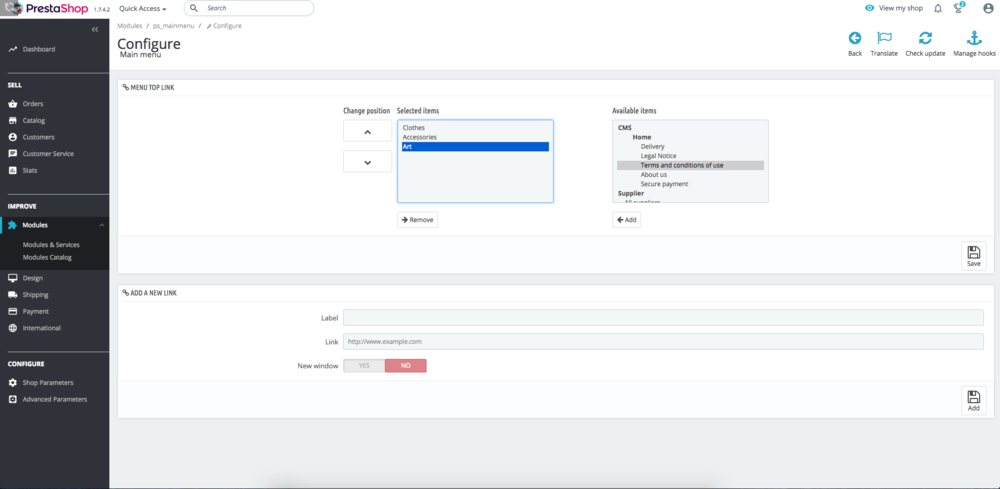
Task: Save the Menu Top Link panel
Action: pyautogui.click(x=974, y=256)
